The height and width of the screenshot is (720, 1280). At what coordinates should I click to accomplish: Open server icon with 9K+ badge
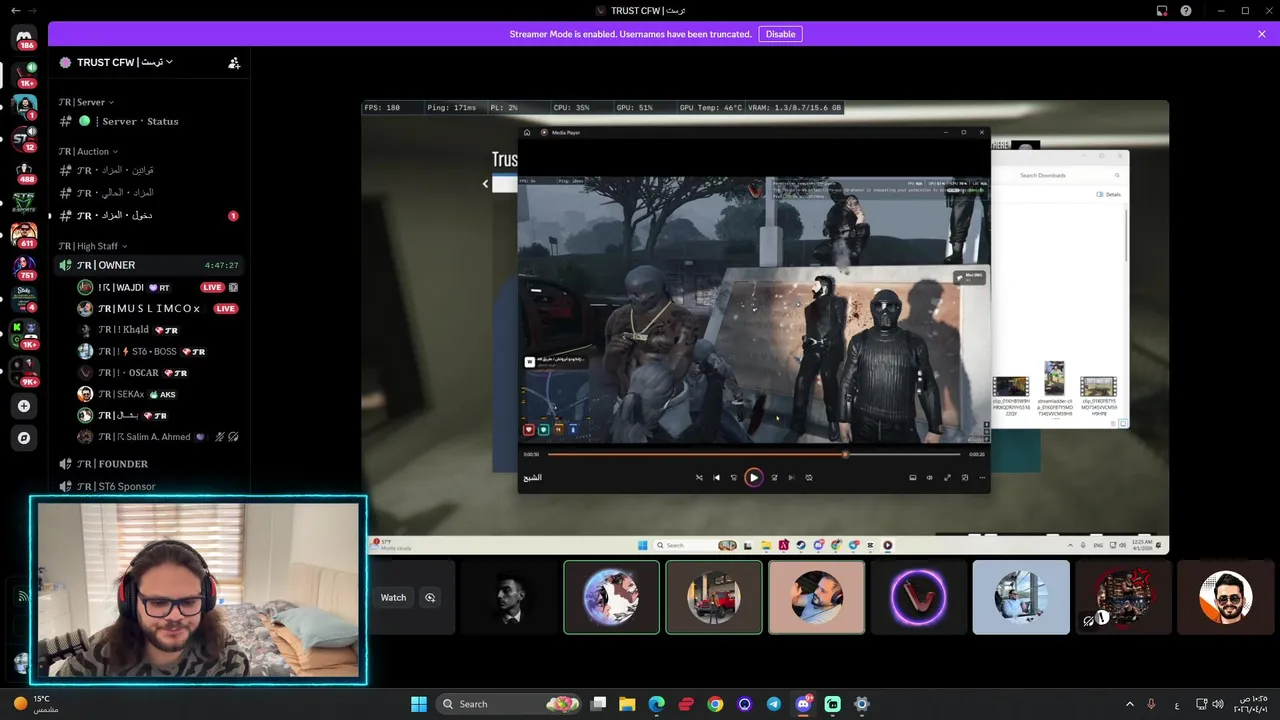click(24, 372)
